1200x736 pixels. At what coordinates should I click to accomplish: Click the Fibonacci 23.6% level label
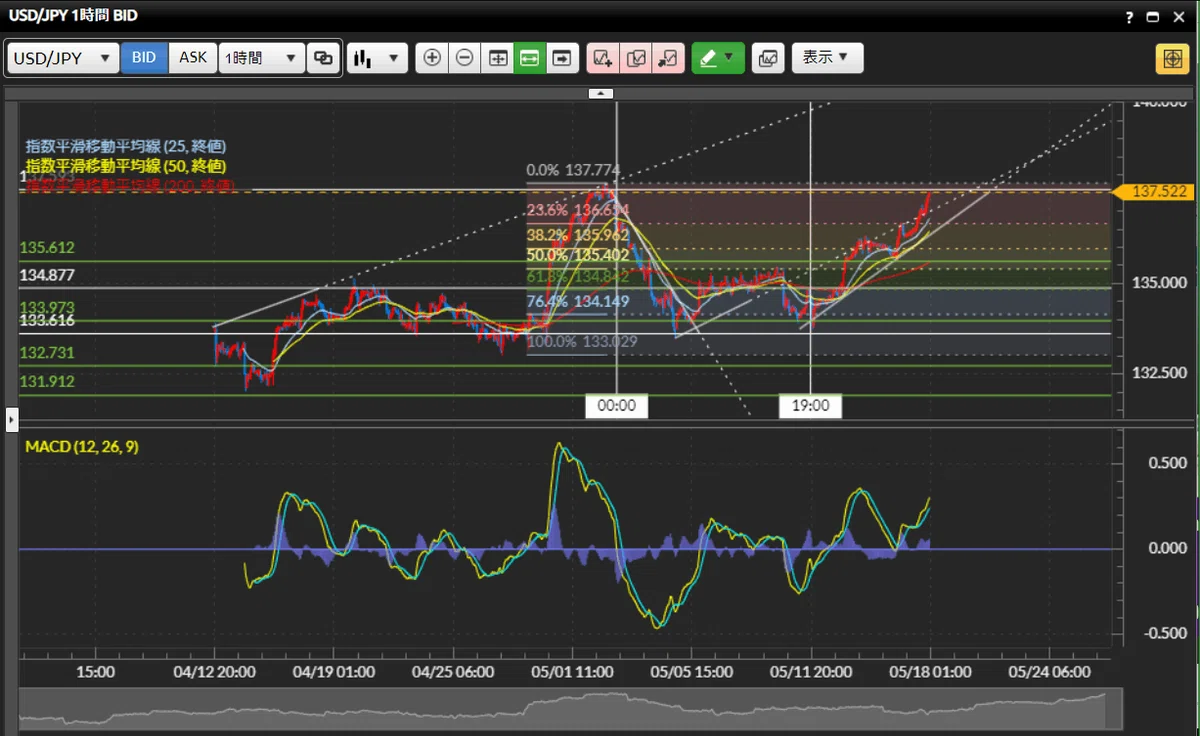578,211
